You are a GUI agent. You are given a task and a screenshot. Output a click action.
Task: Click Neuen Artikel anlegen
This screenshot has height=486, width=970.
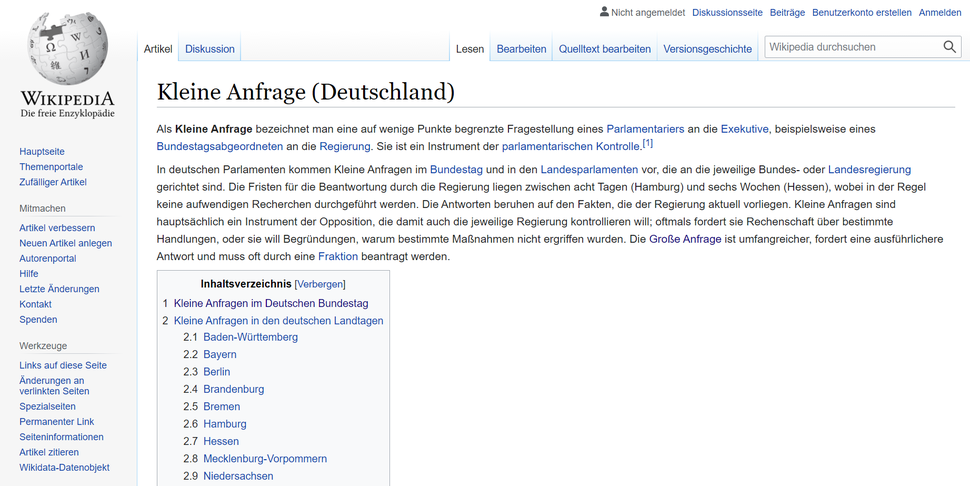(66, 244)
